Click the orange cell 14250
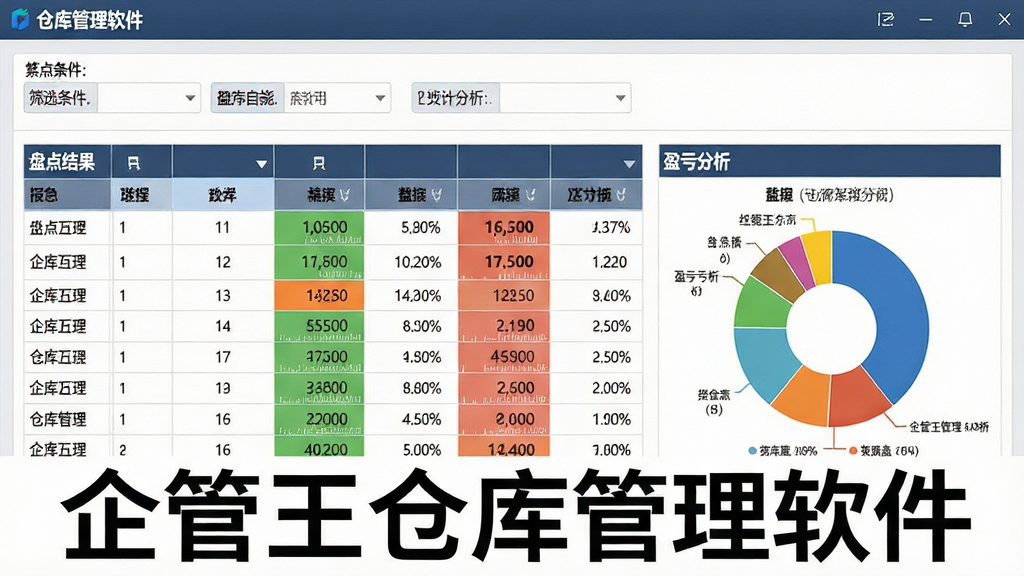The width and height of the screenshot is (1024, 576). tap(319, 295)
